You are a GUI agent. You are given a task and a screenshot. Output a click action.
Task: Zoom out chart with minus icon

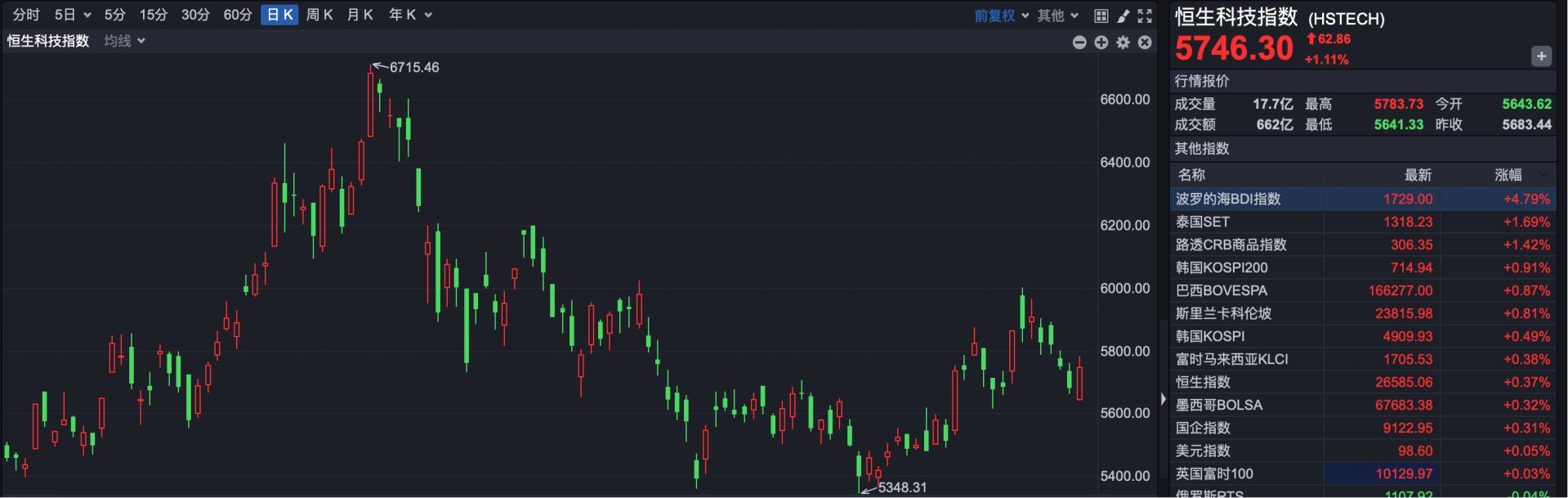pyautogui.click(x=1079, y=43)
